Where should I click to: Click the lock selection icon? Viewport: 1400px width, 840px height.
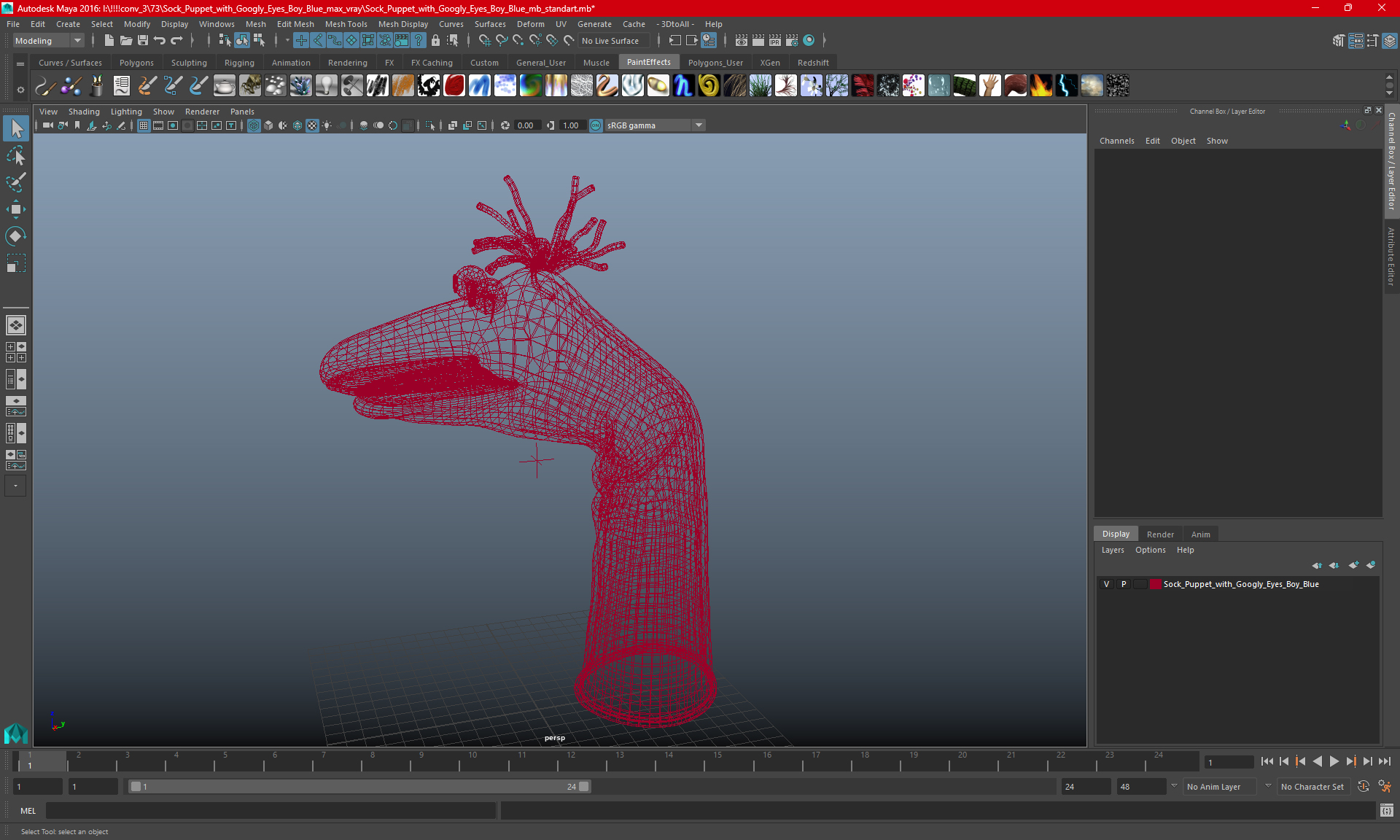pyautogui.click(x=436, y=41)
